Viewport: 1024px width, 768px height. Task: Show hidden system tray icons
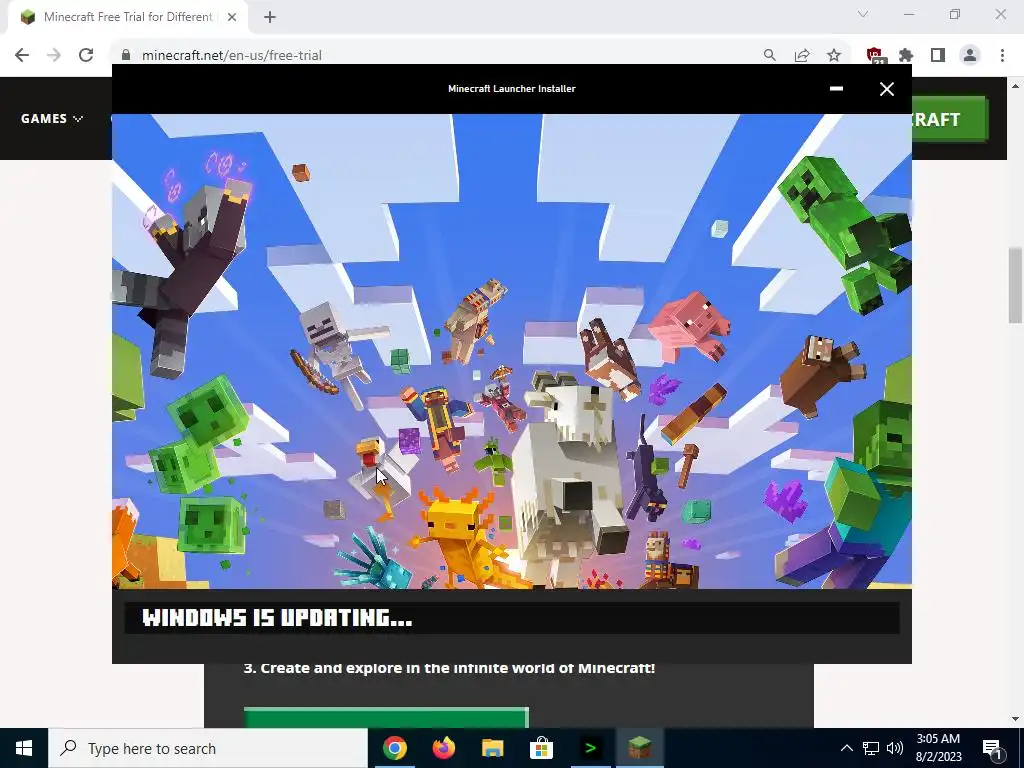point(846,748)
